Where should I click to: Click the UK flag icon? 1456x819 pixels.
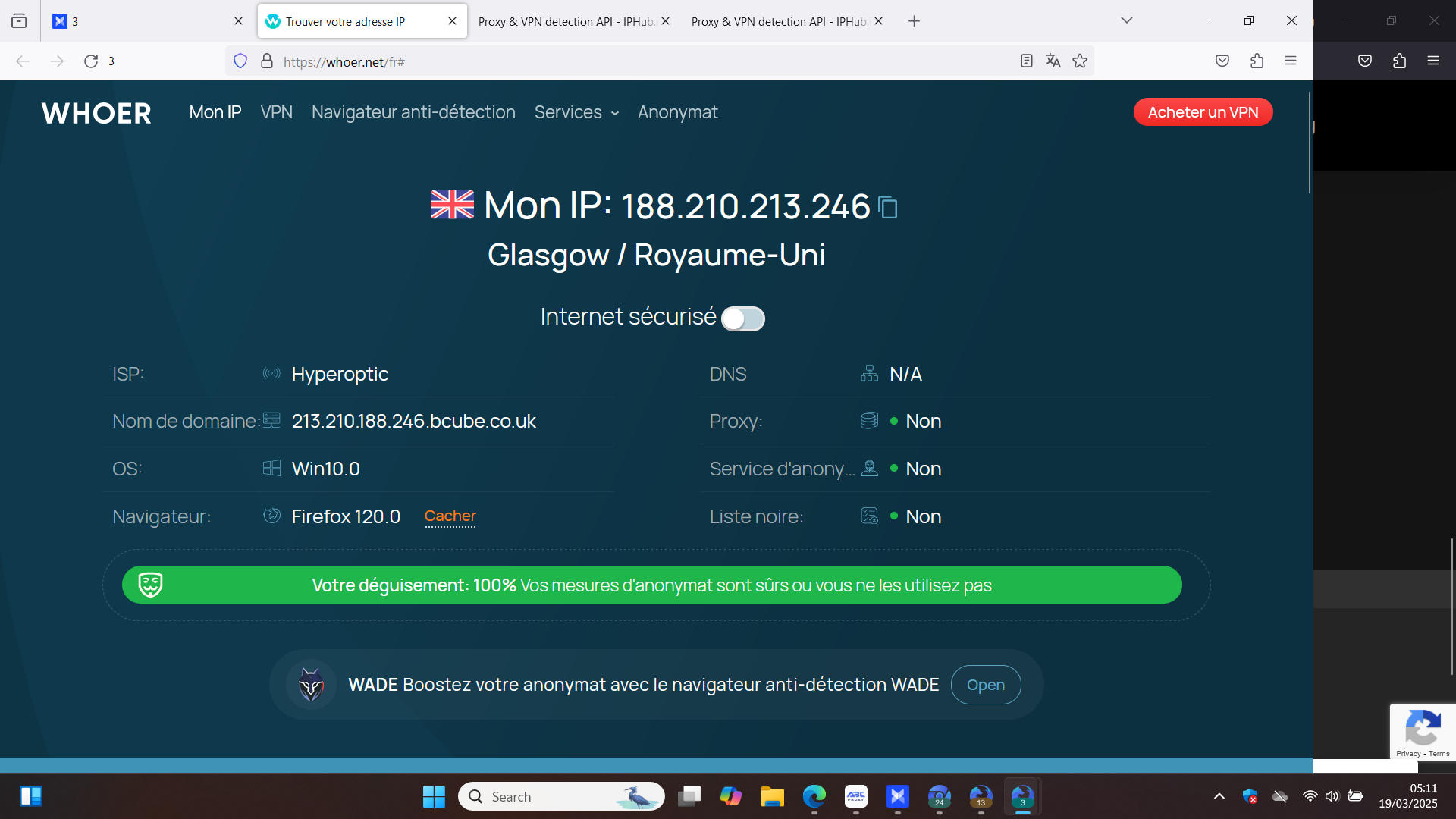452,205
